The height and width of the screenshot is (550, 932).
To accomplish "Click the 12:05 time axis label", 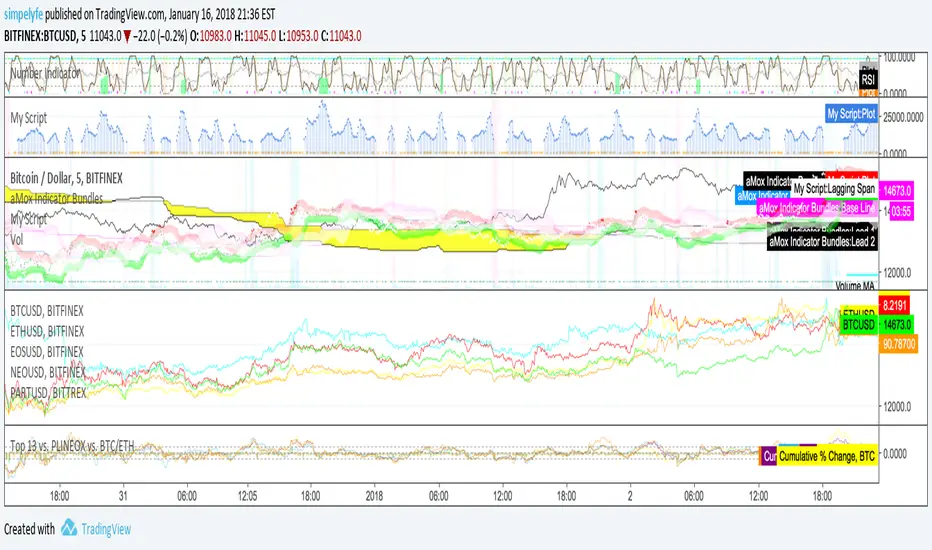I will pyautogui.click(x=247, y=496).
